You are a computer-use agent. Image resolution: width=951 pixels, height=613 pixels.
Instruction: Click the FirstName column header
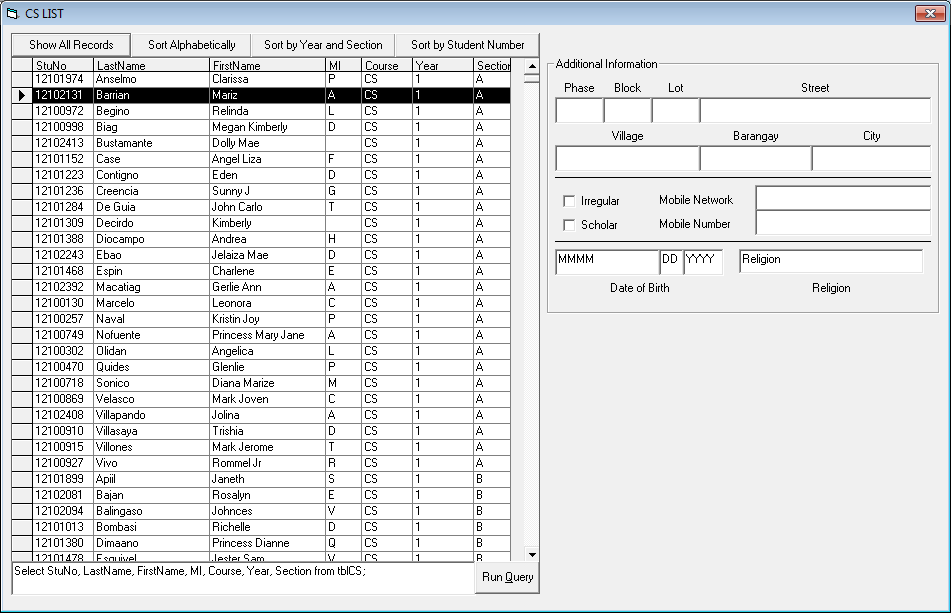click(x=267, y=65)
